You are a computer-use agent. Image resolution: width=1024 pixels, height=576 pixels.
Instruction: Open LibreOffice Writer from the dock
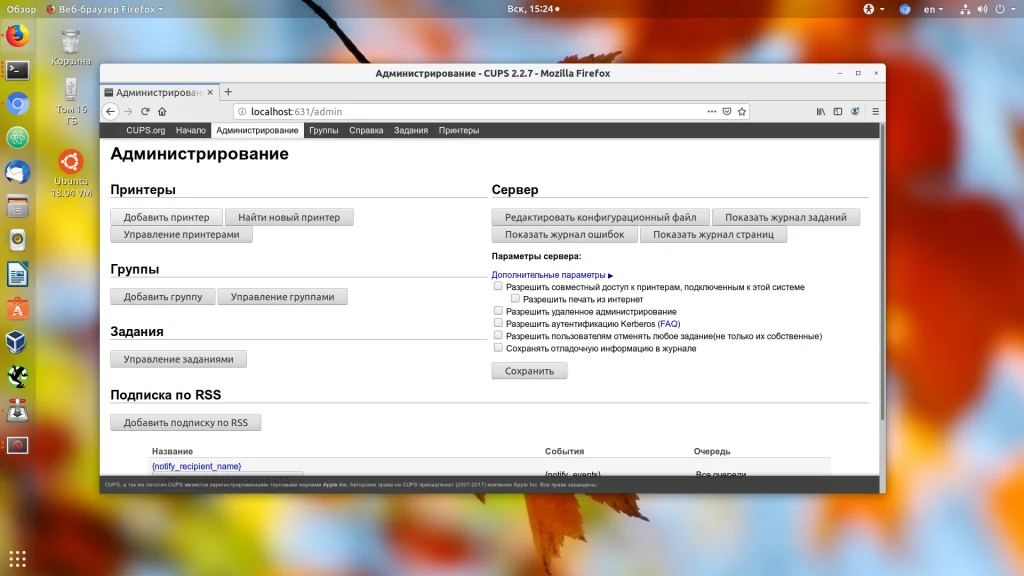pyautogui.click(x=18, y=274)
